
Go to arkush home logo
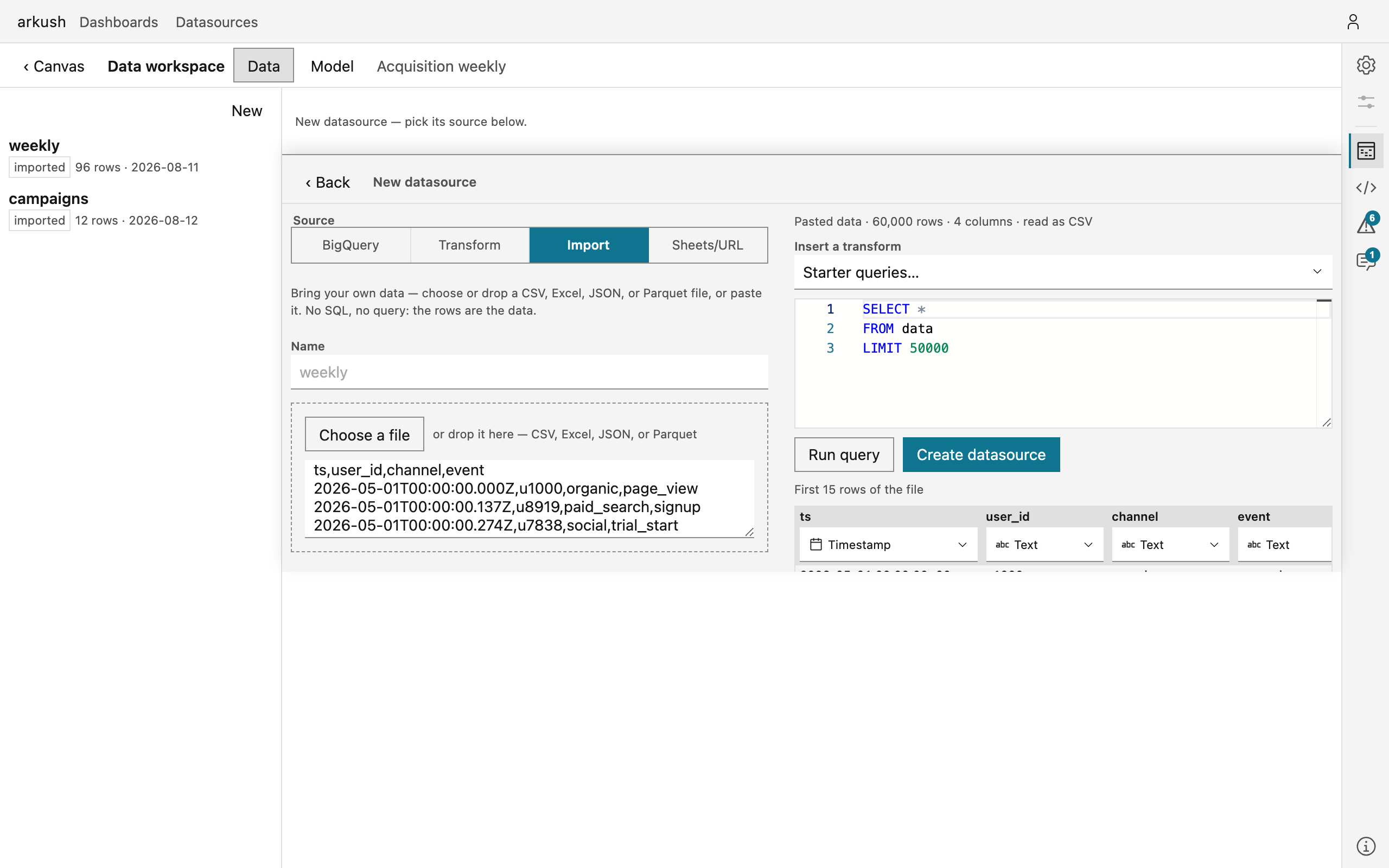pyautogui.click(x=41, y=22)
